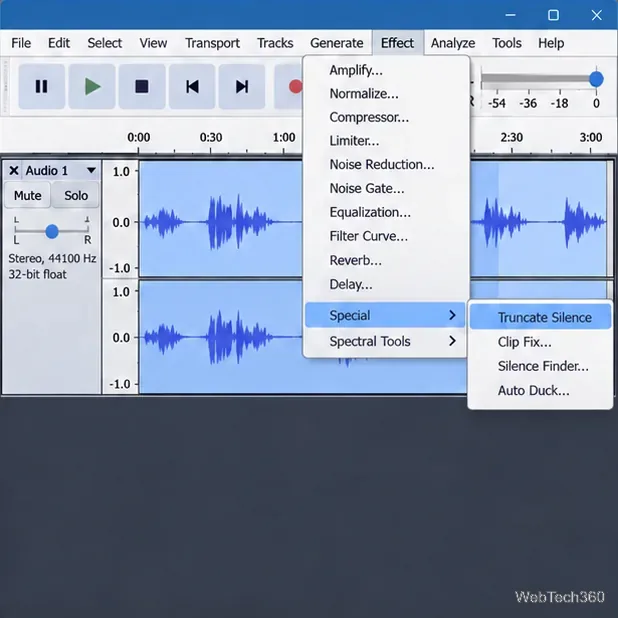Mute the Audio 1 track
The width and height of the screenshot is (618, 618).
coord(28,195)
